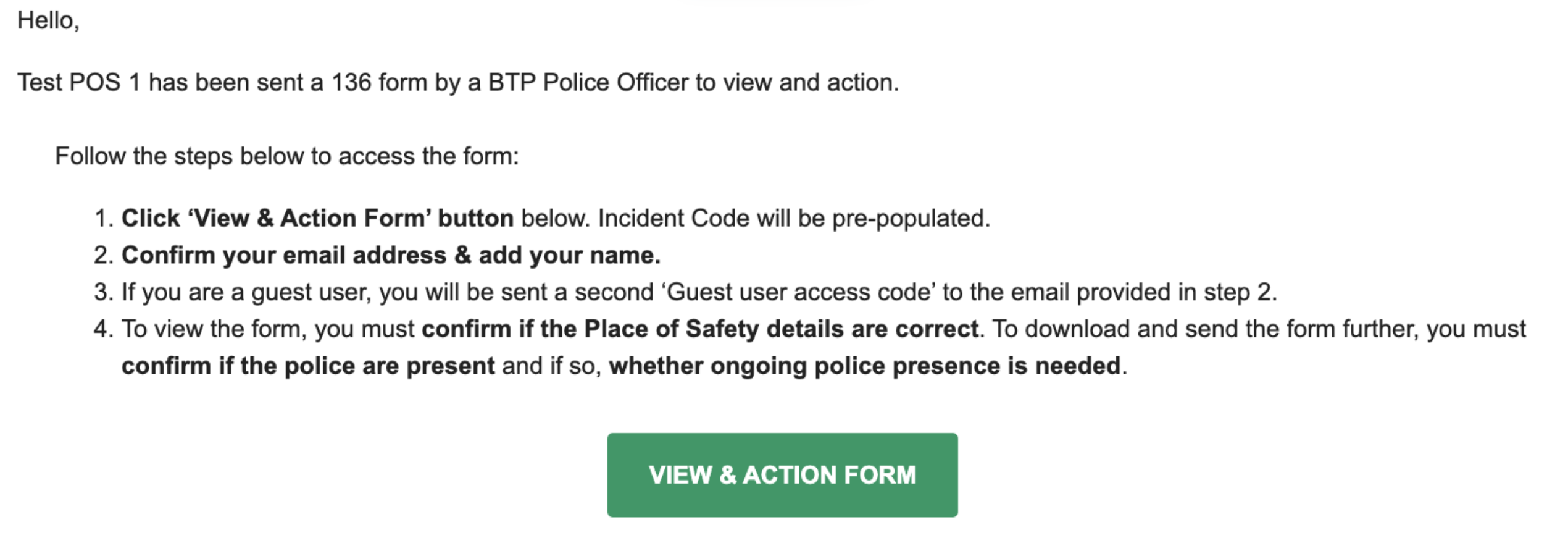Click bold 'Click 'View & Action Form' button' text

click(x=317, y=218)
